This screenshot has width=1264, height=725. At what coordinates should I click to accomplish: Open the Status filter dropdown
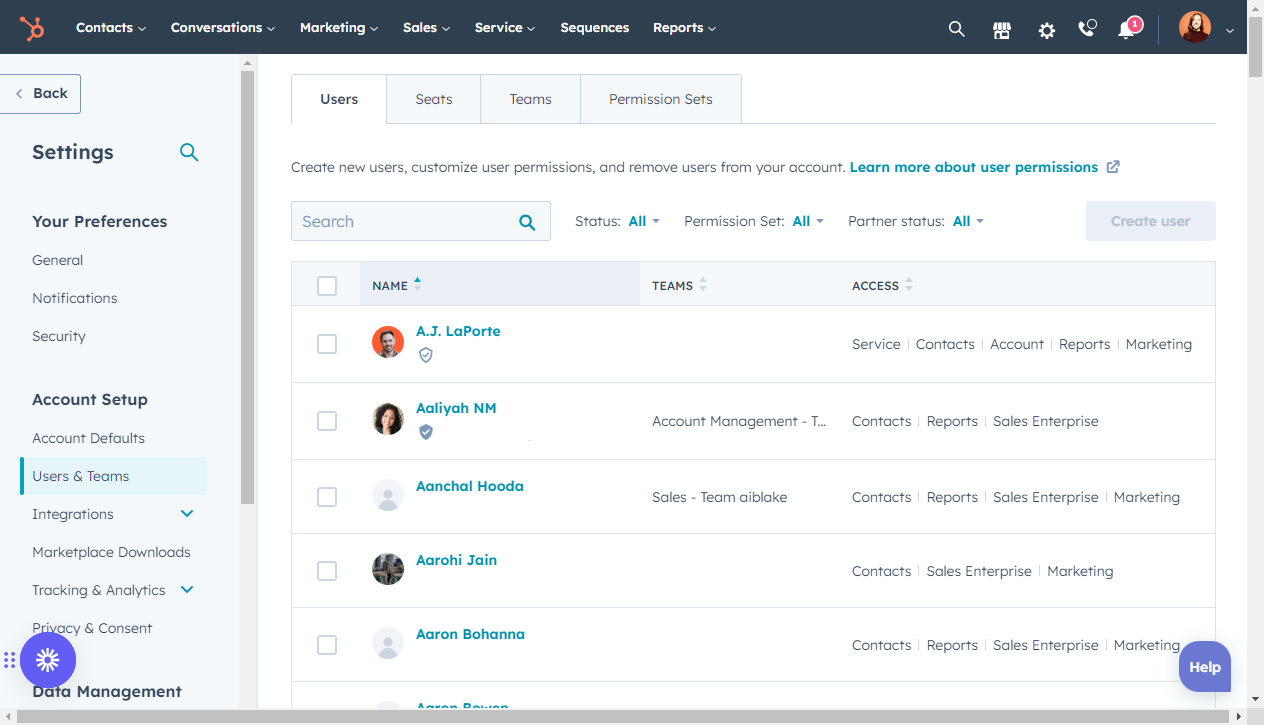coord(644,221)
